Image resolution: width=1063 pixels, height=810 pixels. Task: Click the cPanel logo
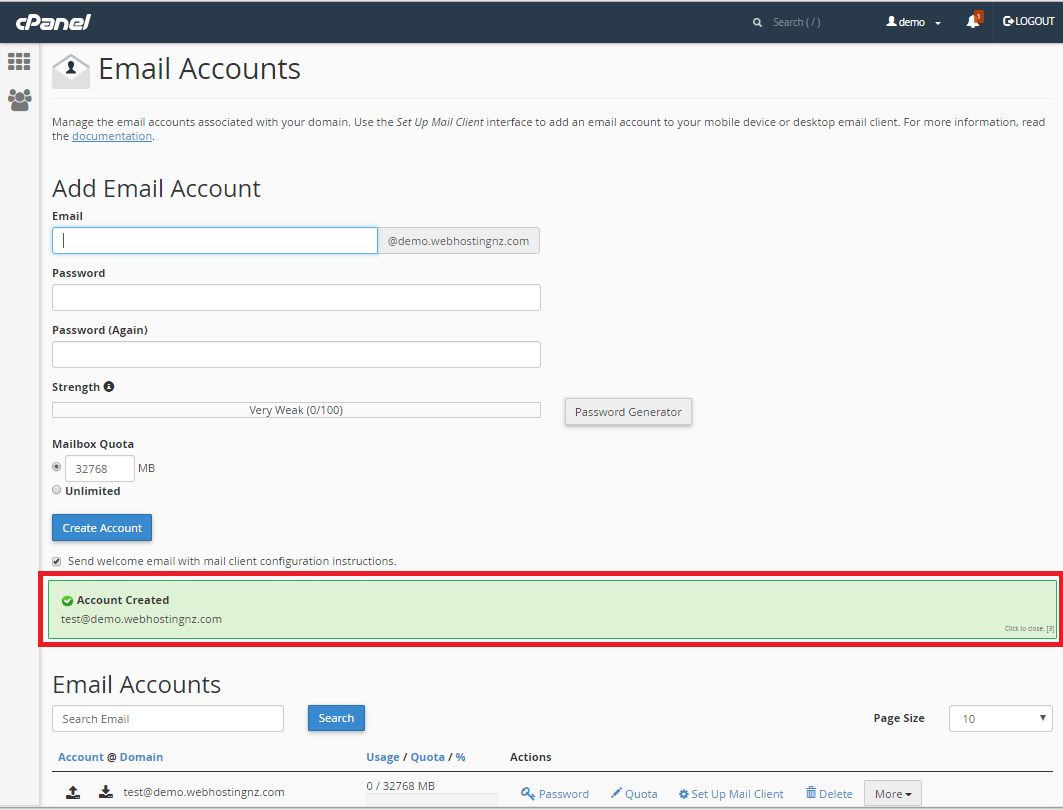point(52,20)
